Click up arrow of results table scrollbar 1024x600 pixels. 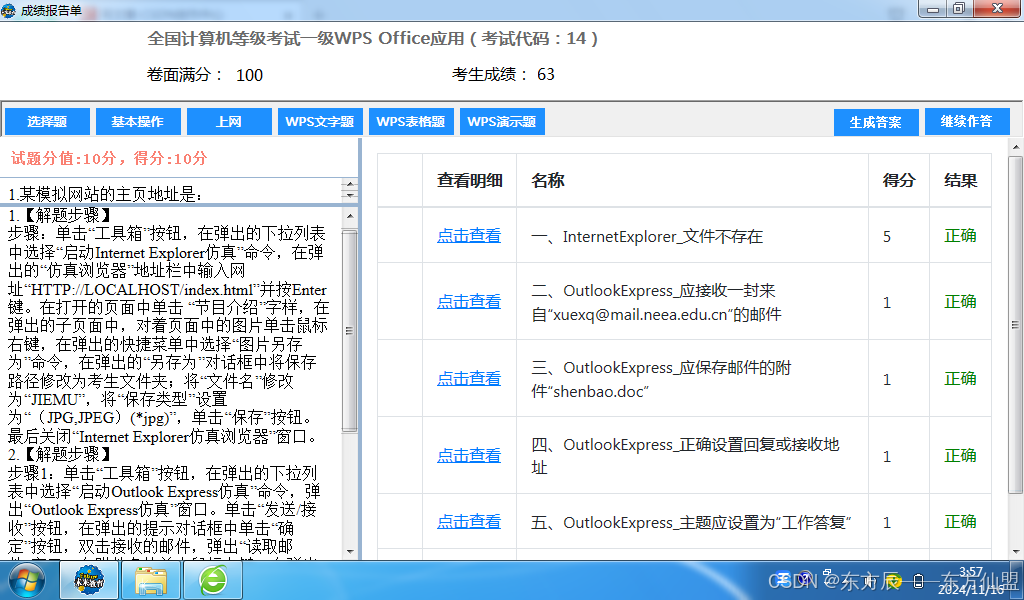point(1016,148)
